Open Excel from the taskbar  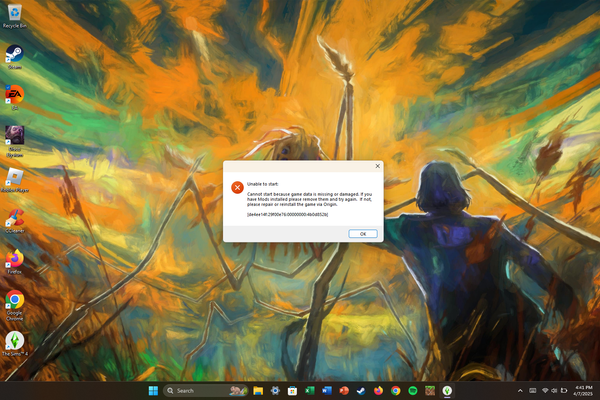(309, 390)
